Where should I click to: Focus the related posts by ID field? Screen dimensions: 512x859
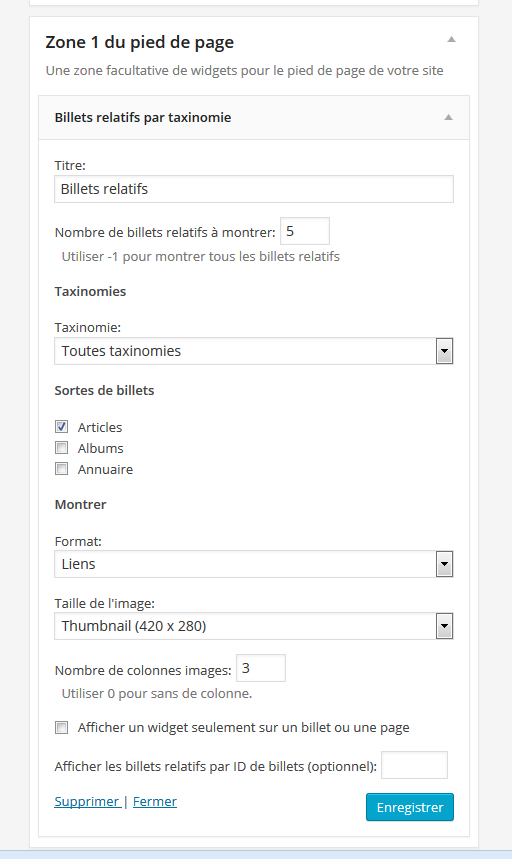415,765
